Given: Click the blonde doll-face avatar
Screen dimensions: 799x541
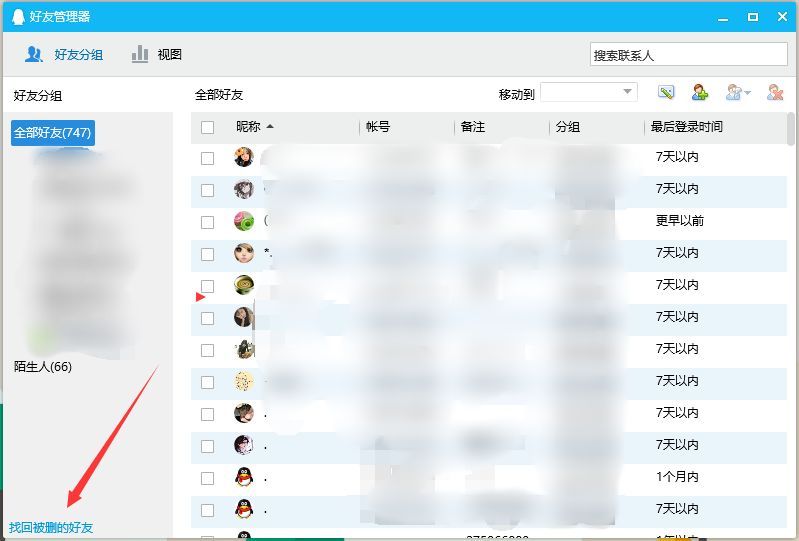Looking at the screenshot, I should [x=244, y=253].
